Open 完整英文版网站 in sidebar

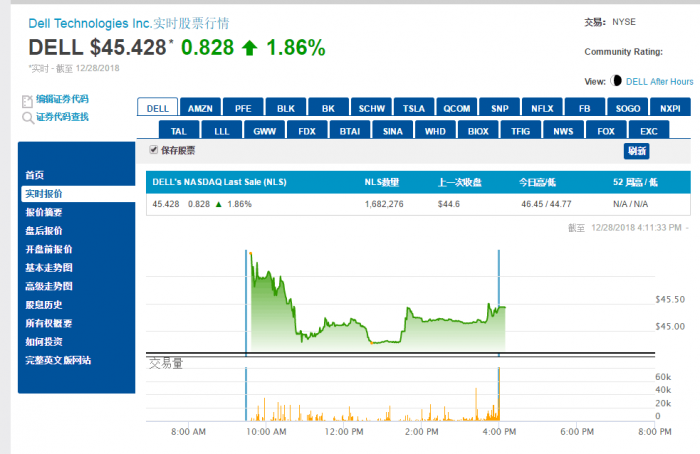point(58,360)
